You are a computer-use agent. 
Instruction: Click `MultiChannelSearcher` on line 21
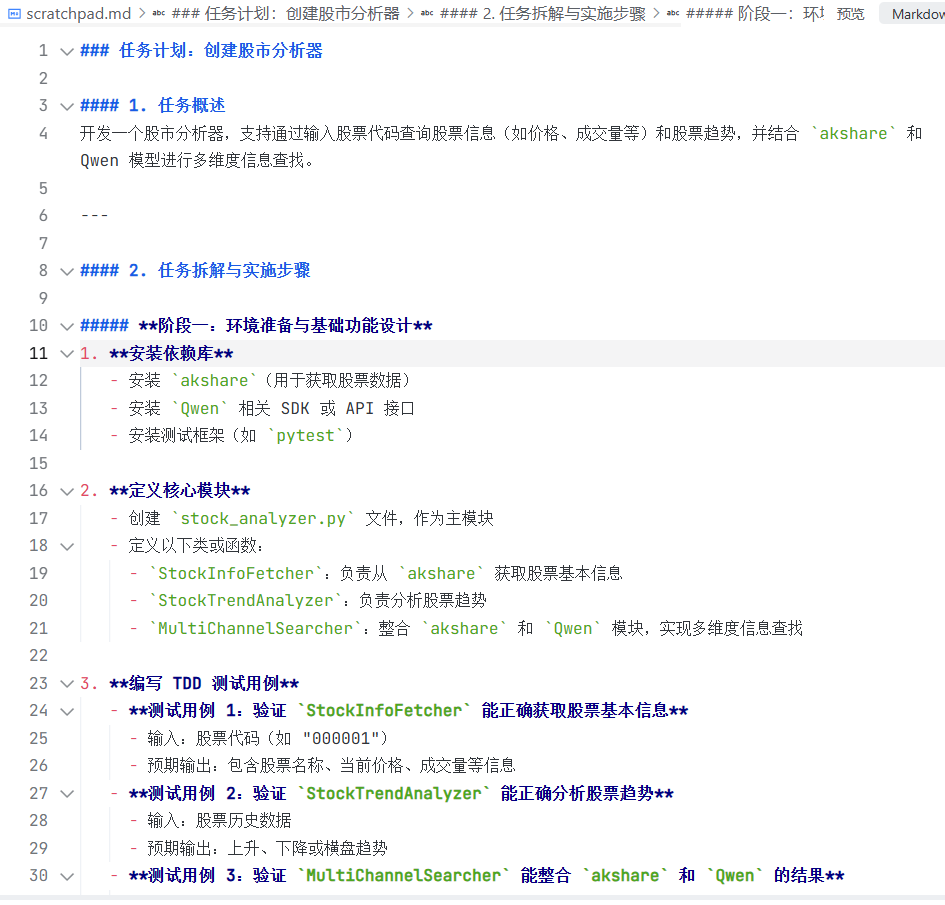[x=255, y=628]
